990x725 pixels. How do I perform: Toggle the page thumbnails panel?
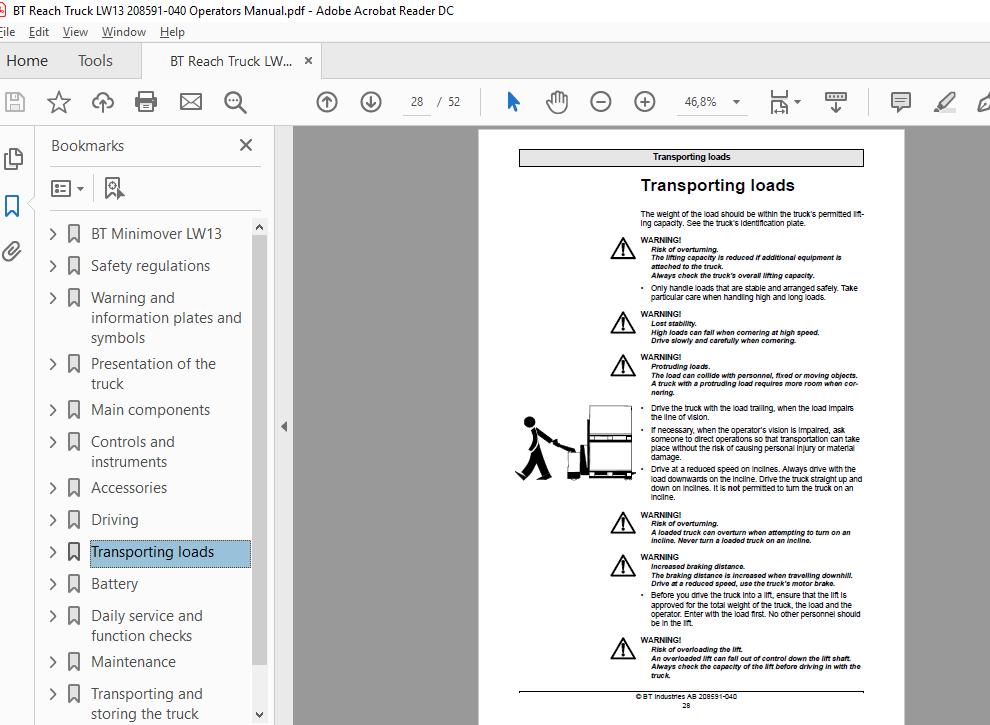pos(13,159)
